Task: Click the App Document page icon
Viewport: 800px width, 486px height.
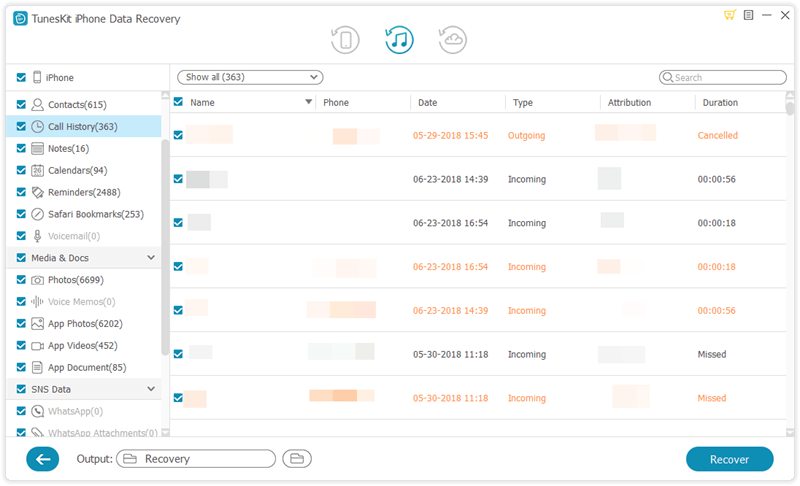Action: (37, 368)
